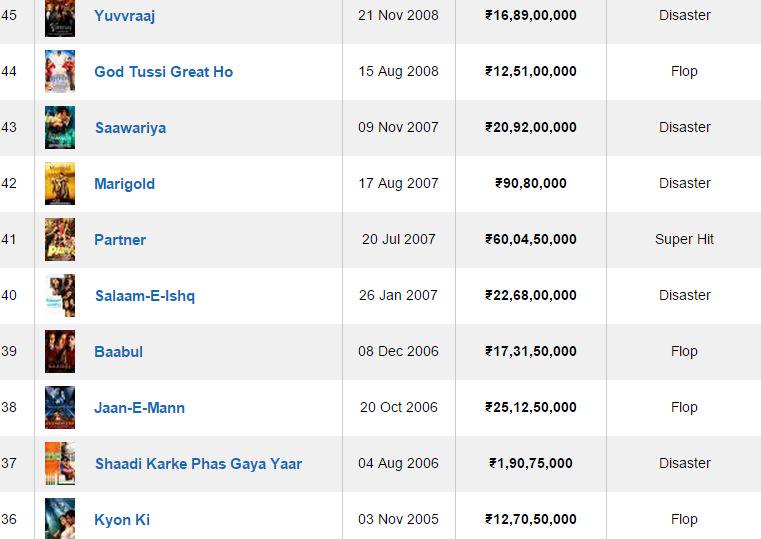The height and width of the screenshot is (539, 761).
Task: Open Shaadi Karke Phas Gaya Yaar link
Action: (x=198, y=464)
